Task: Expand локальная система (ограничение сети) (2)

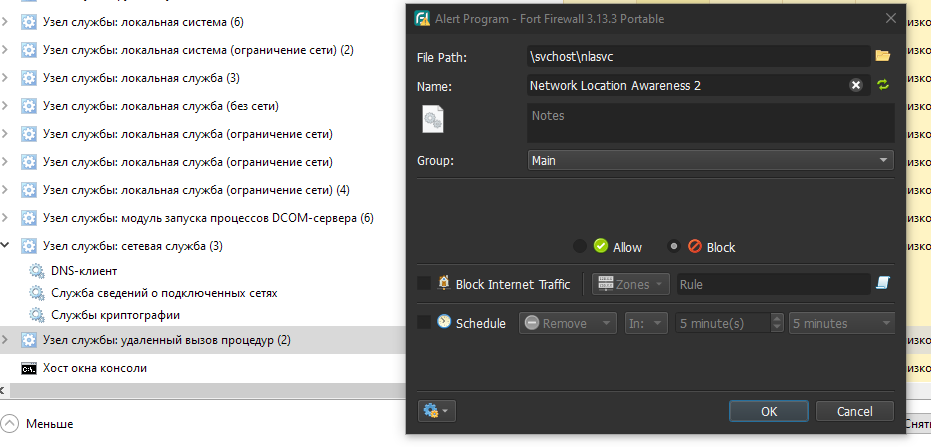Action: pos(5,50)
